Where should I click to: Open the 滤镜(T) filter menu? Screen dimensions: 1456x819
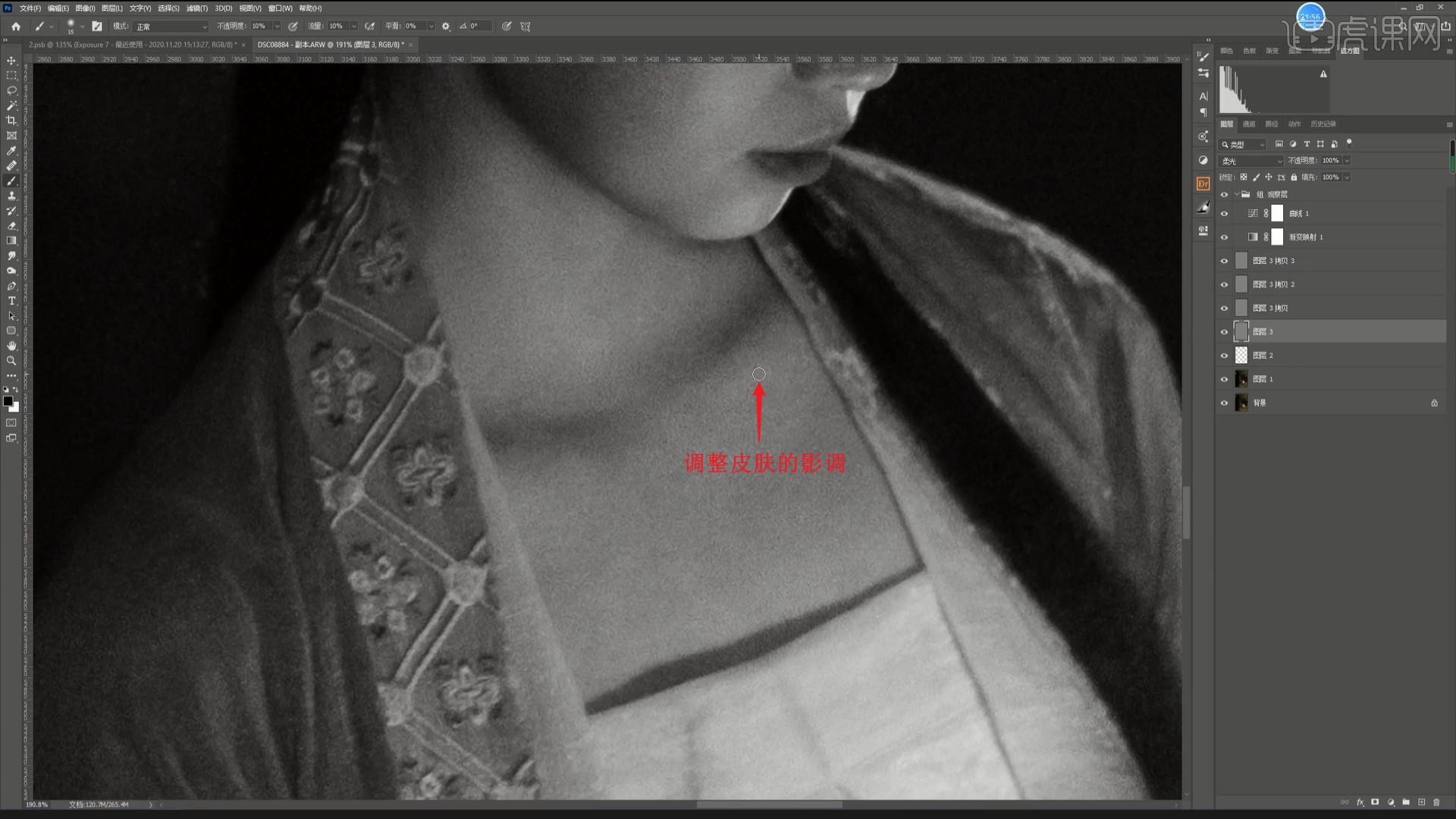click(196, 8)
